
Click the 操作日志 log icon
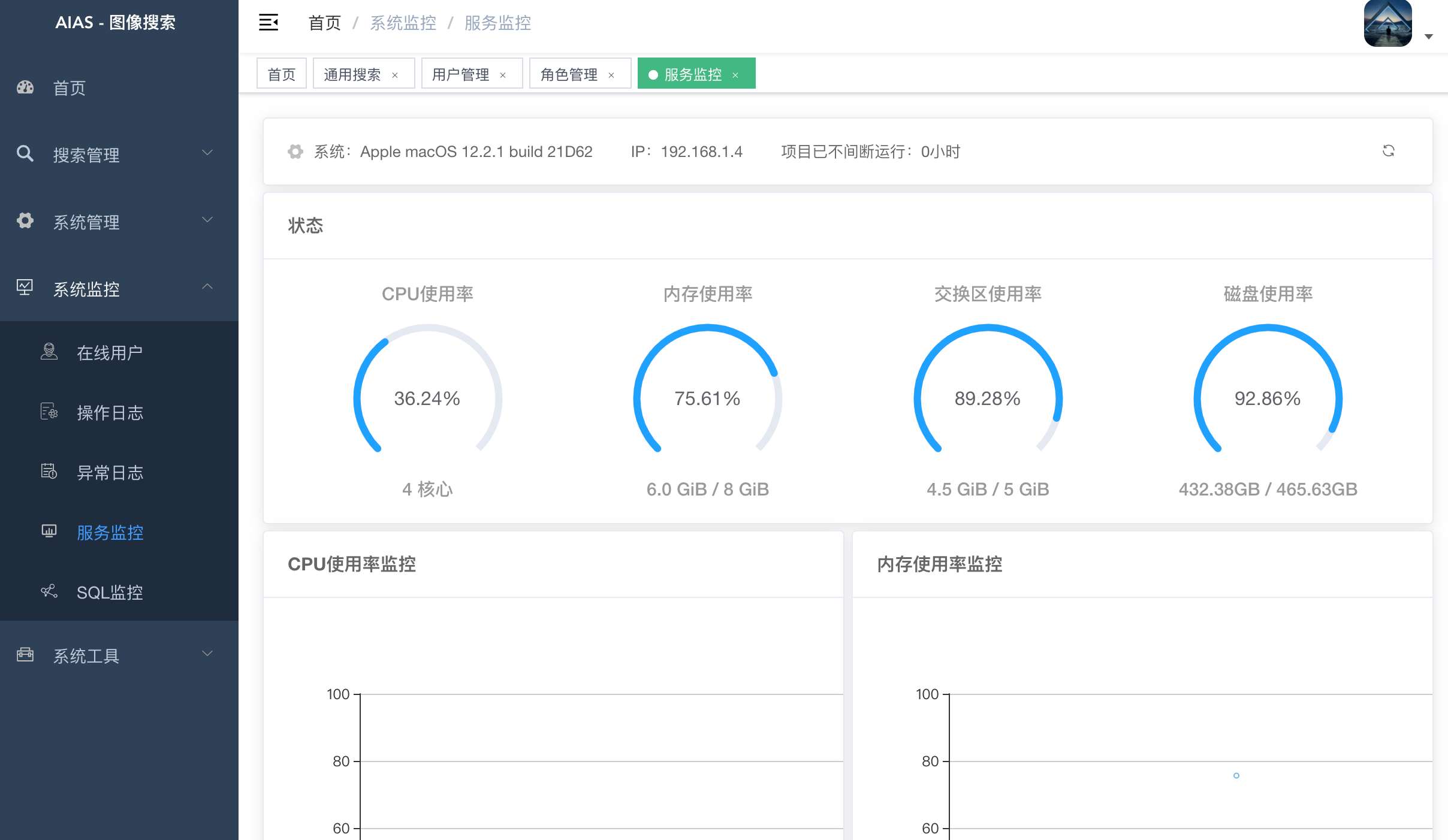[49, 412]
